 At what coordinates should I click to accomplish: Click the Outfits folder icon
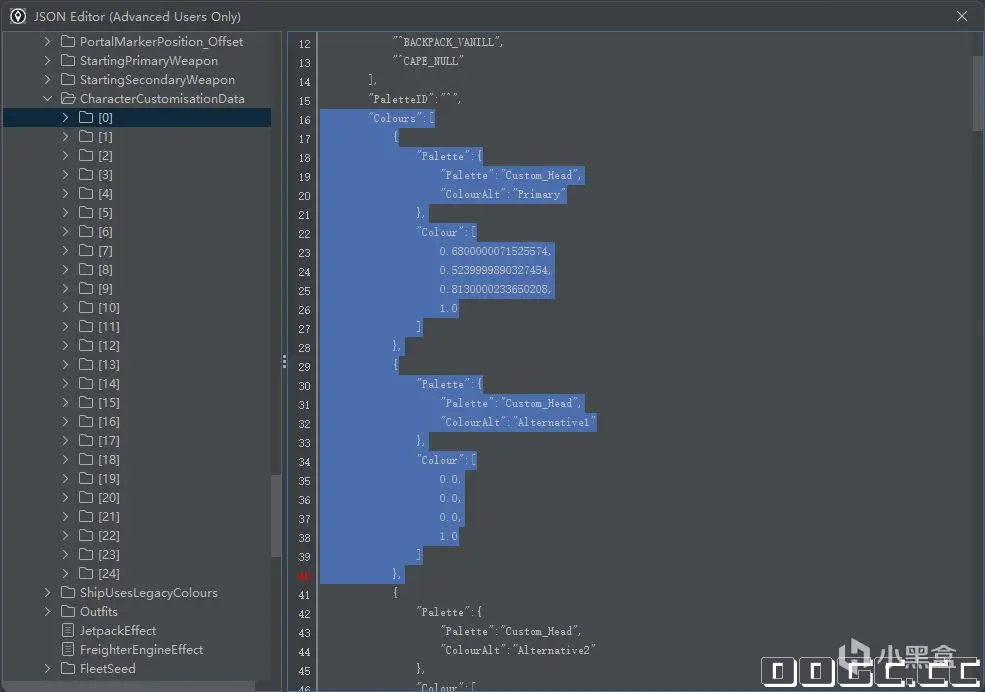(x=68, y=612)
